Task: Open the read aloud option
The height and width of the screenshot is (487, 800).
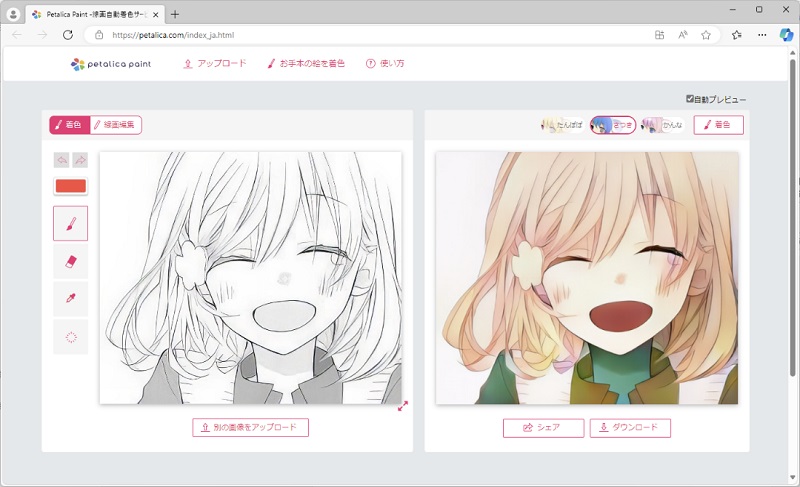Action: point(683,35)
